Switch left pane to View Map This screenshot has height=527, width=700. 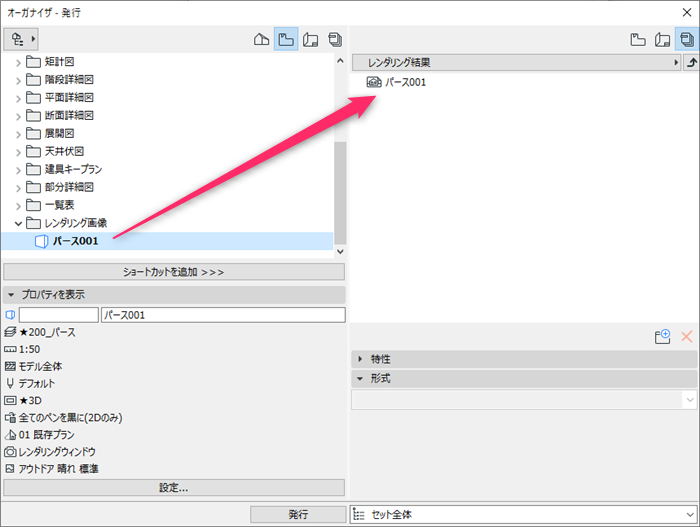pos(286,39)
